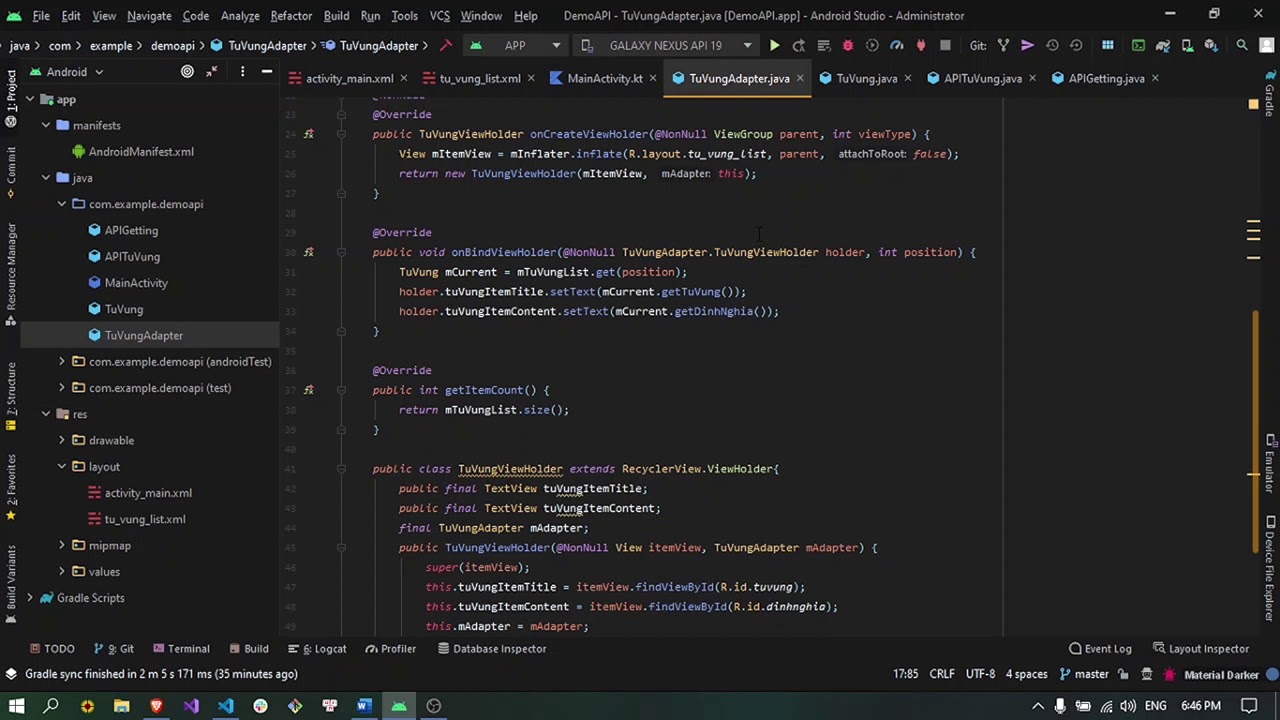The image size is (1280, 720).
Task: Click the Stop square button in the toolbar
Action: pos(945,45)
